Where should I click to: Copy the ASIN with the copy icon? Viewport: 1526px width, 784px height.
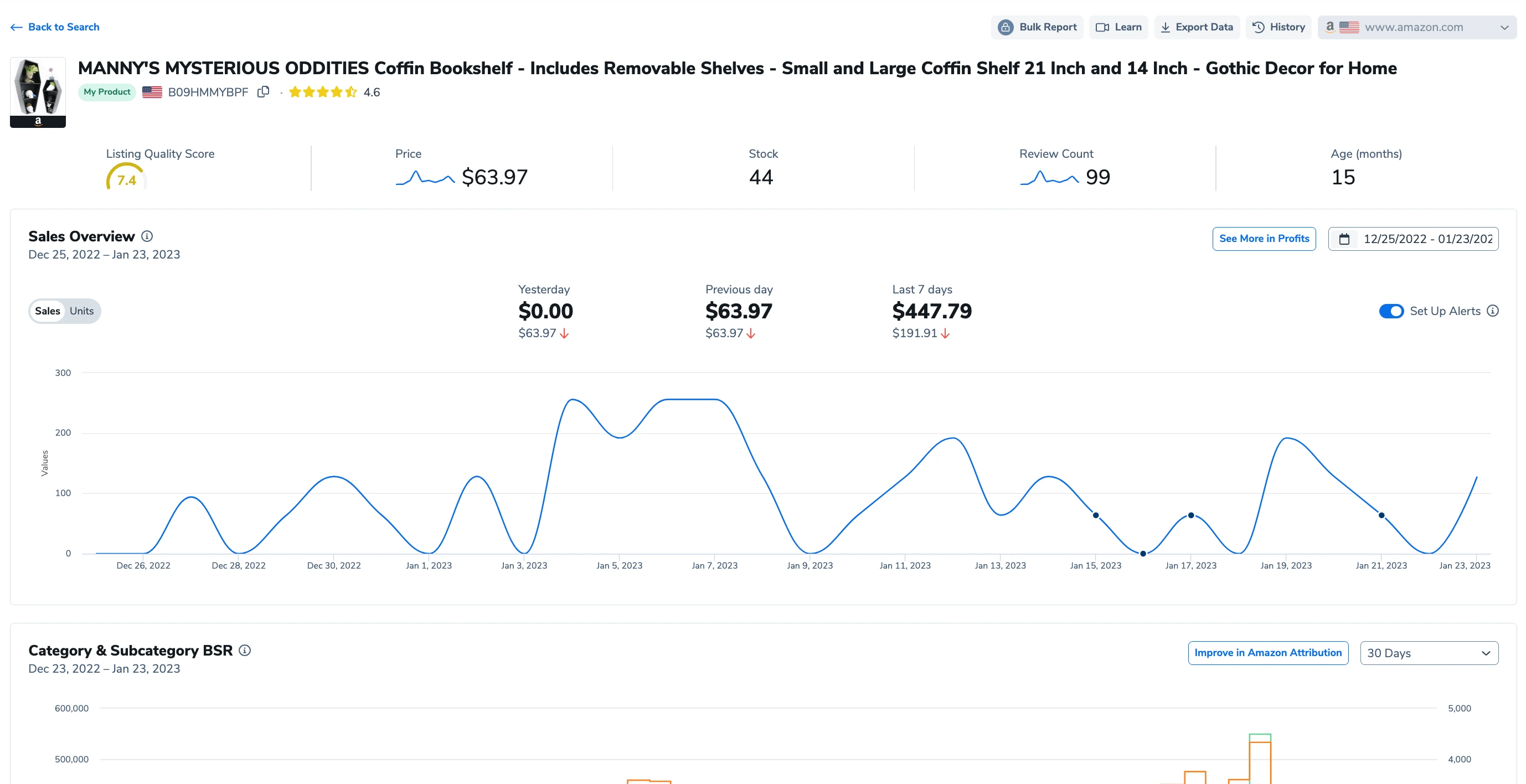coord(264,92)
